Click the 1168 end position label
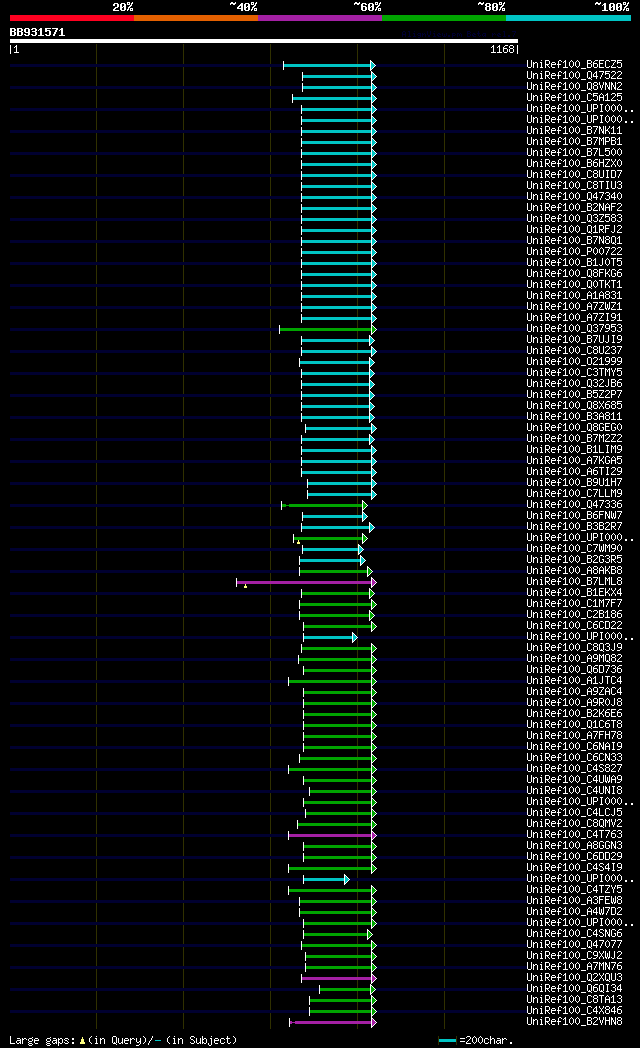640x1048 pixels. pyautogui.click(x=502, y=49)
